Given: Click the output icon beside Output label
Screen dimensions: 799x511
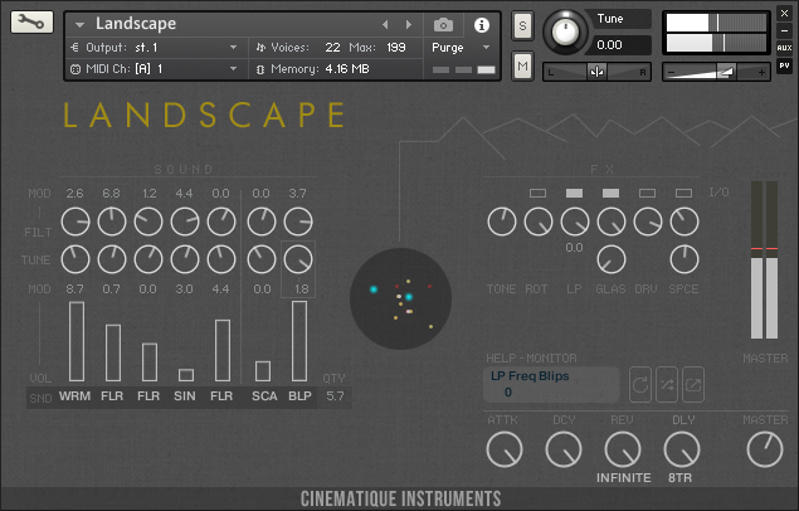Looking at the screenshot, I should 75,47.
